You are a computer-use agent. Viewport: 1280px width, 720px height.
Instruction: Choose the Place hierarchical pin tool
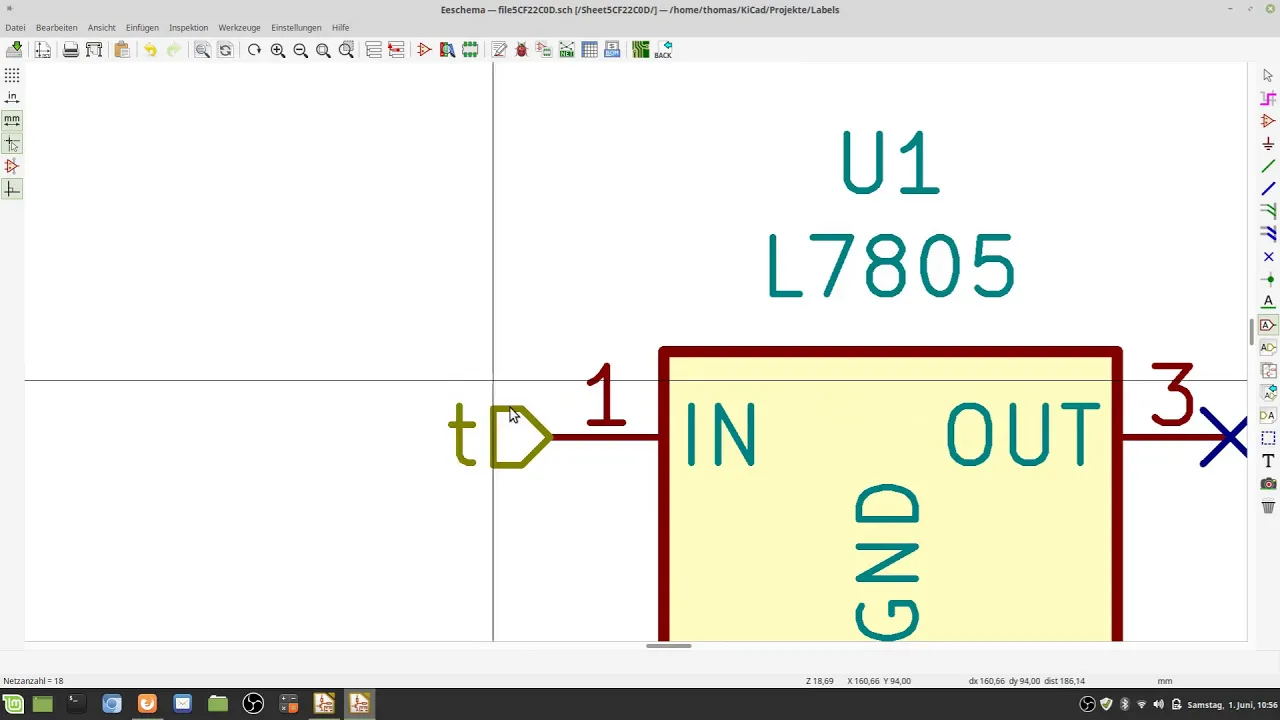tap(1268, 416)
